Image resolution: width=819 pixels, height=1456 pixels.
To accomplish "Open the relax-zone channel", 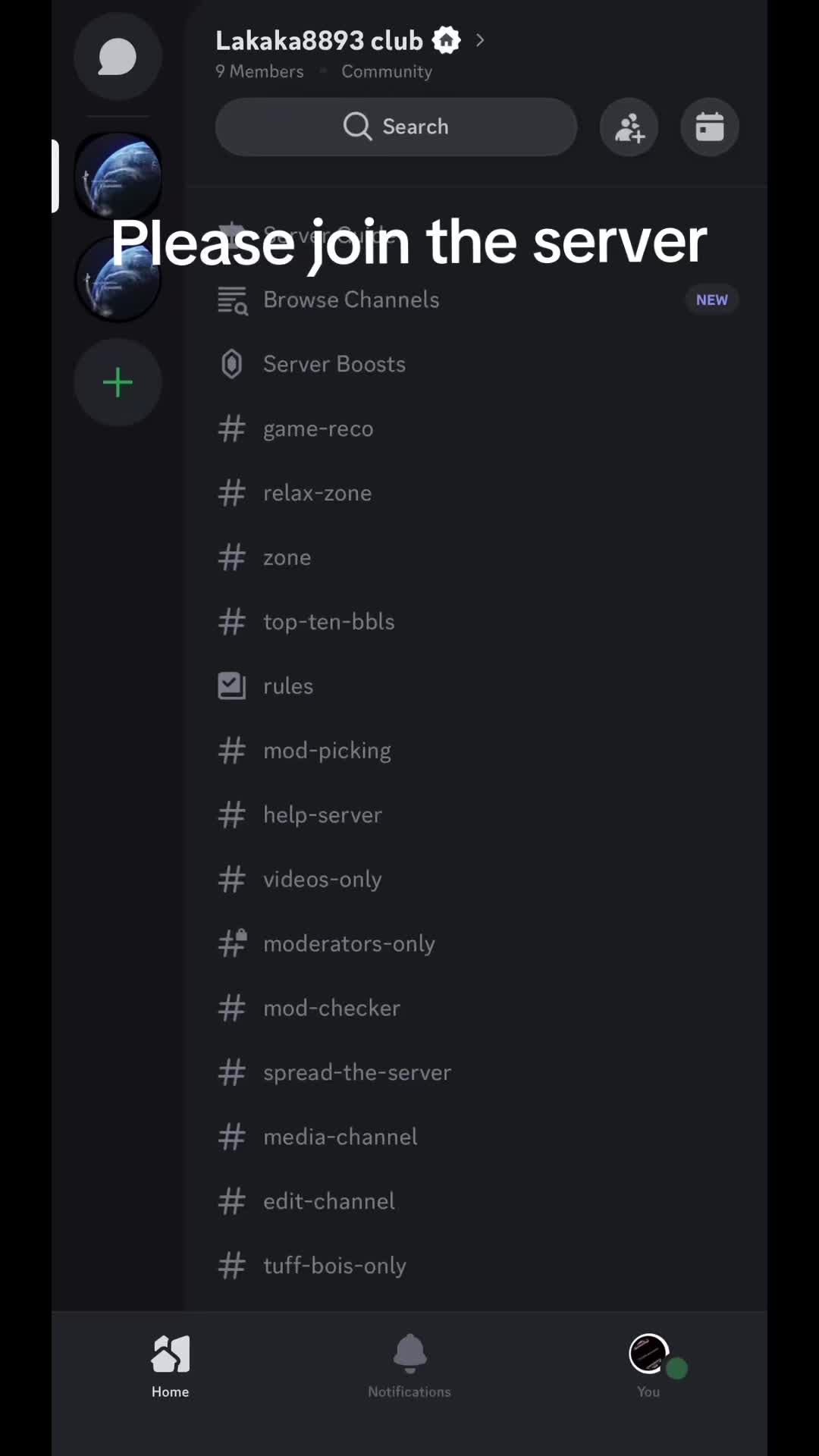I will (x=478, y=493).
